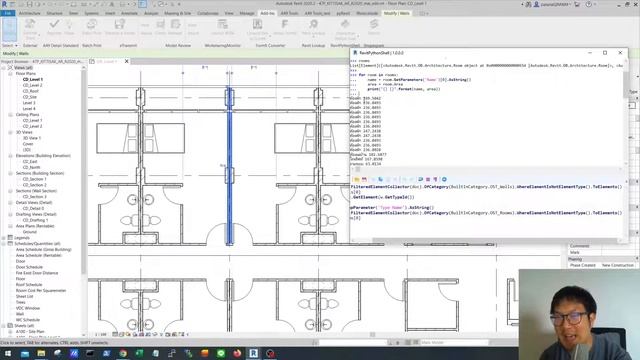
Task: Click open-file icon in RevitPythonShell toolbar
Action: click(356, 179)
